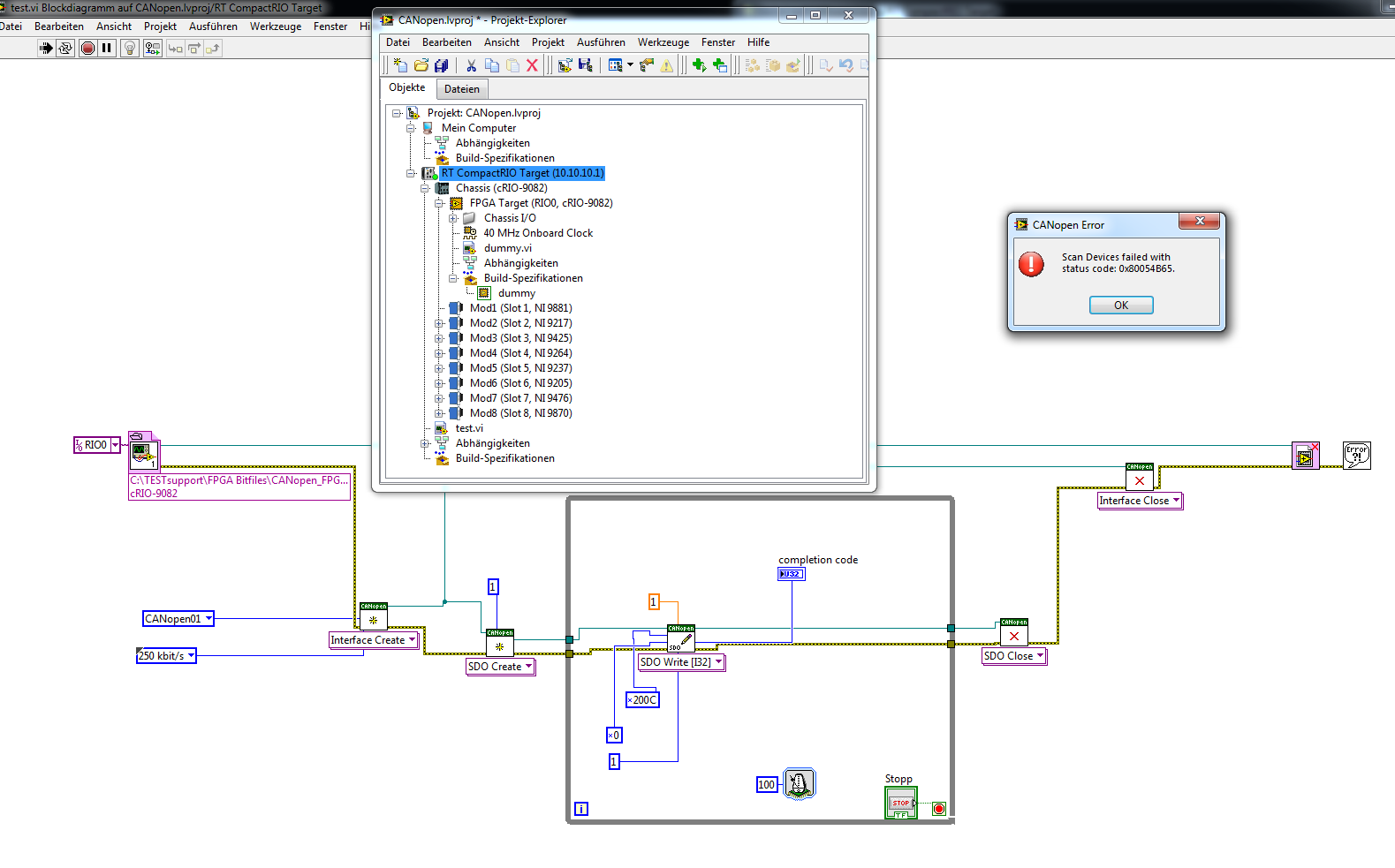Click the save all icon in Project Explorer
Image resolution: width=1395 pixels, height=868 pixels.
pyautogui.click(x=442, y=65)
